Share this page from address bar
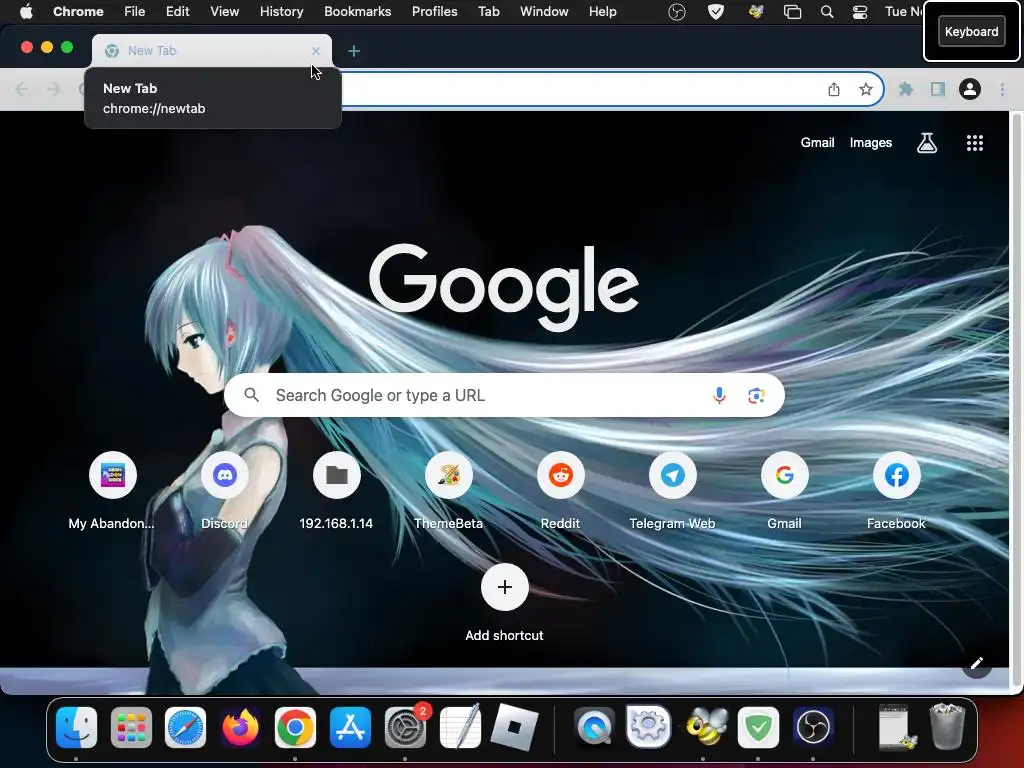1024x768 pixels. coord(834,89)
